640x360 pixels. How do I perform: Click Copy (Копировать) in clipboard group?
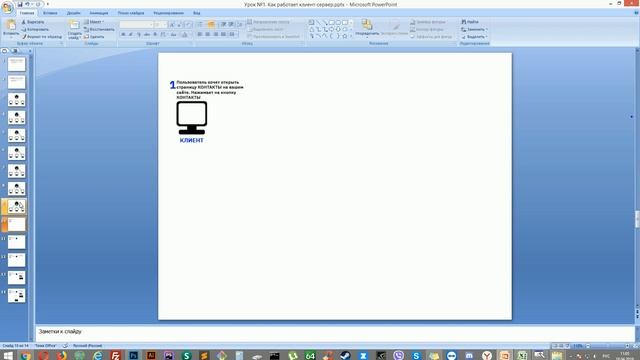click(x=35, y=29)
